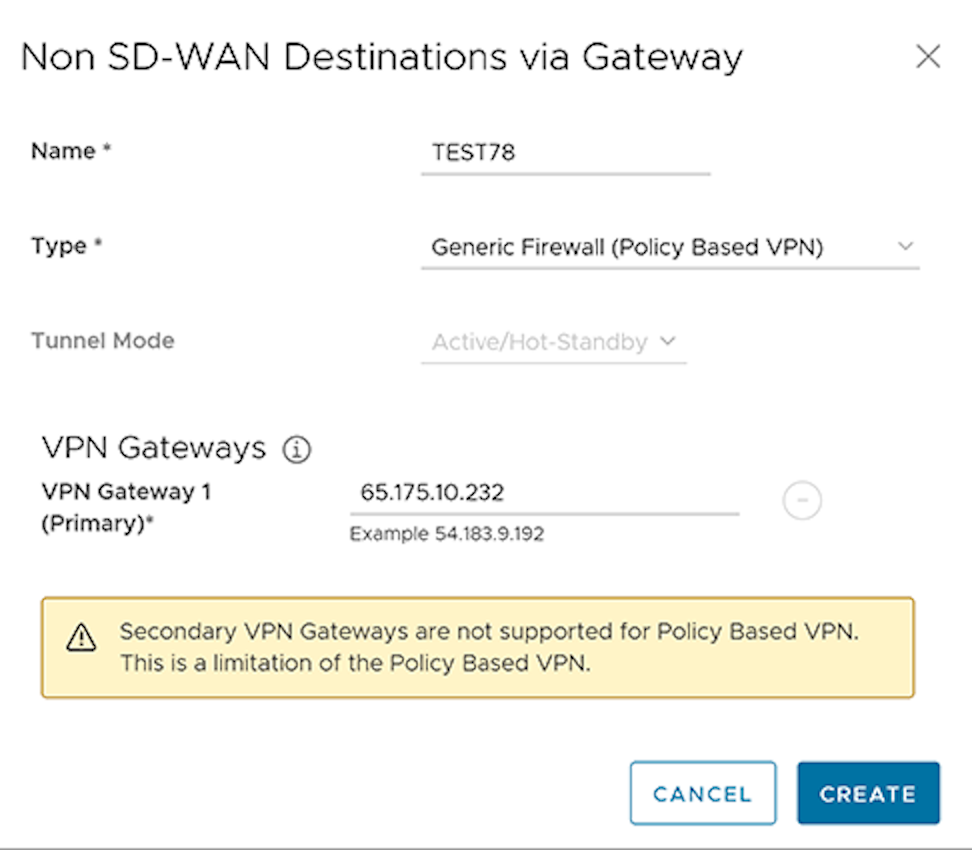The width and height of the screenshot is (972, 850).
Task: Click the VPN Gateways section heading
Action: tap(154, 447)
